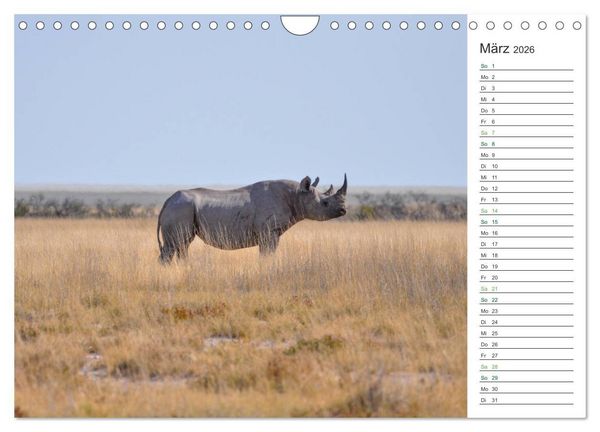Click the green 'Sa 7' entry
The image size is (600, 432).
(x=527, y=133)
